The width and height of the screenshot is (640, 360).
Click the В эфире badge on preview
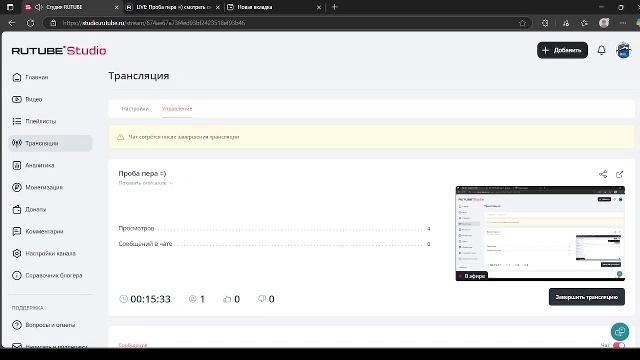[x=472, y=276]
